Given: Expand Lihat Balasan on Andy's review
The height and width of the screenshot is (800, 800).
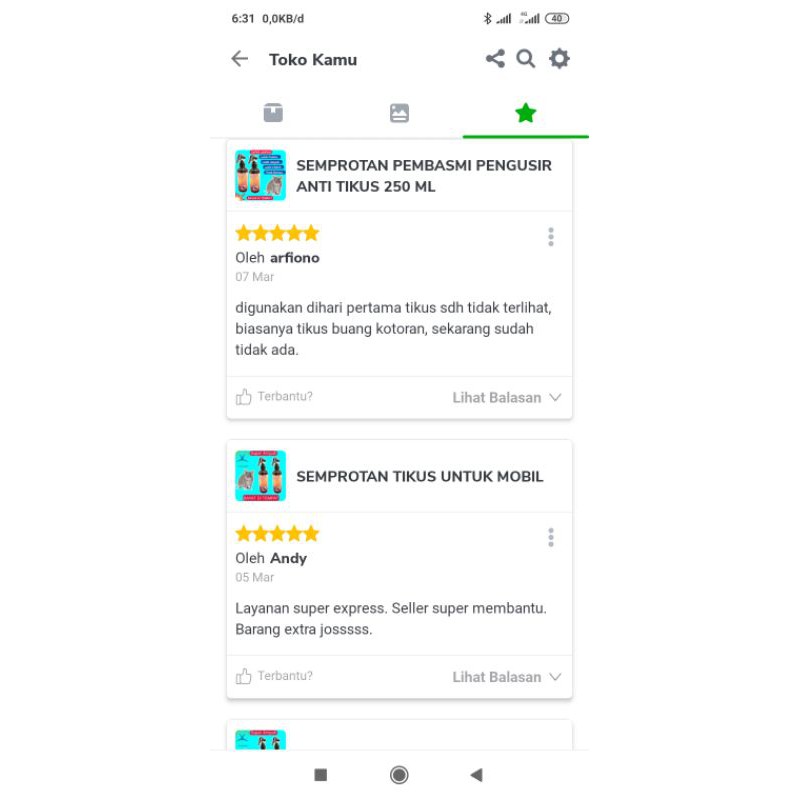Looking at the screenshot, I should coord(507,677).
